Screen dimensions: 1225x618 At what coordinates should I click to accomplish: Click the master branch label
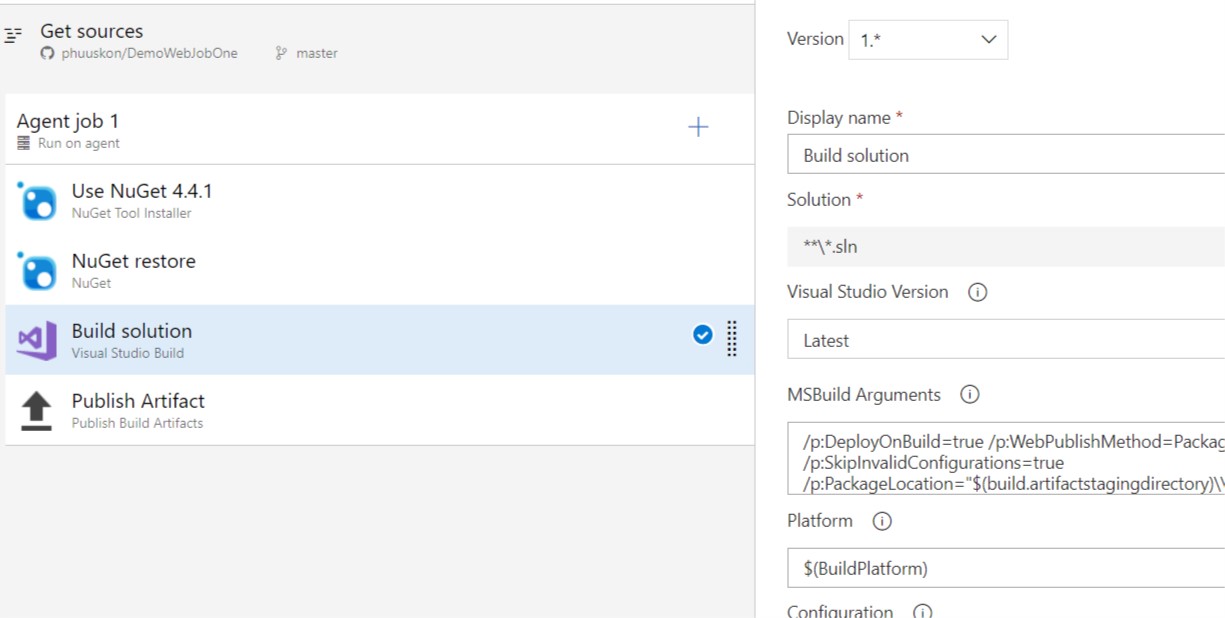[x=317, y=53]
